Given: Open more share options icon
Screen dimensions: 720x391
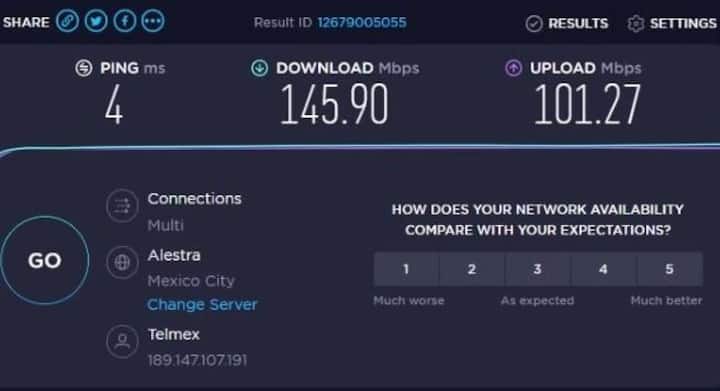Looking at the screenshot, I should [x=153, y=21].
